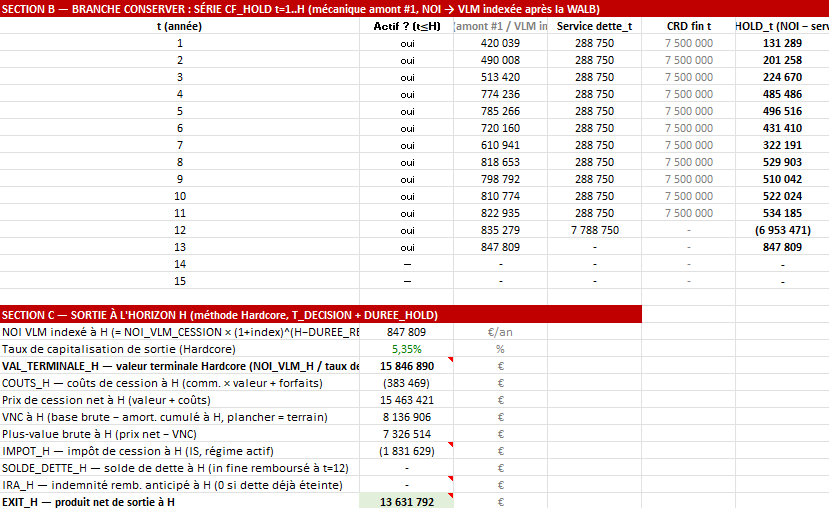Select HOLD value 131 289
This screenshot has width=829, height=508.
tap(782, 43)
